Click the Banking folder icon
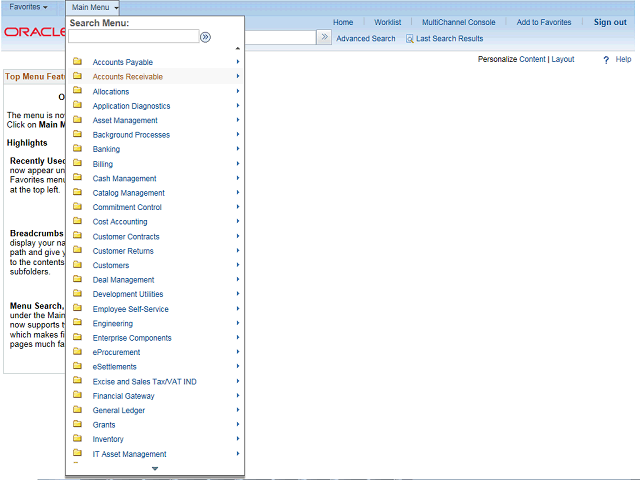640x480 pixels. click(77, 148)
